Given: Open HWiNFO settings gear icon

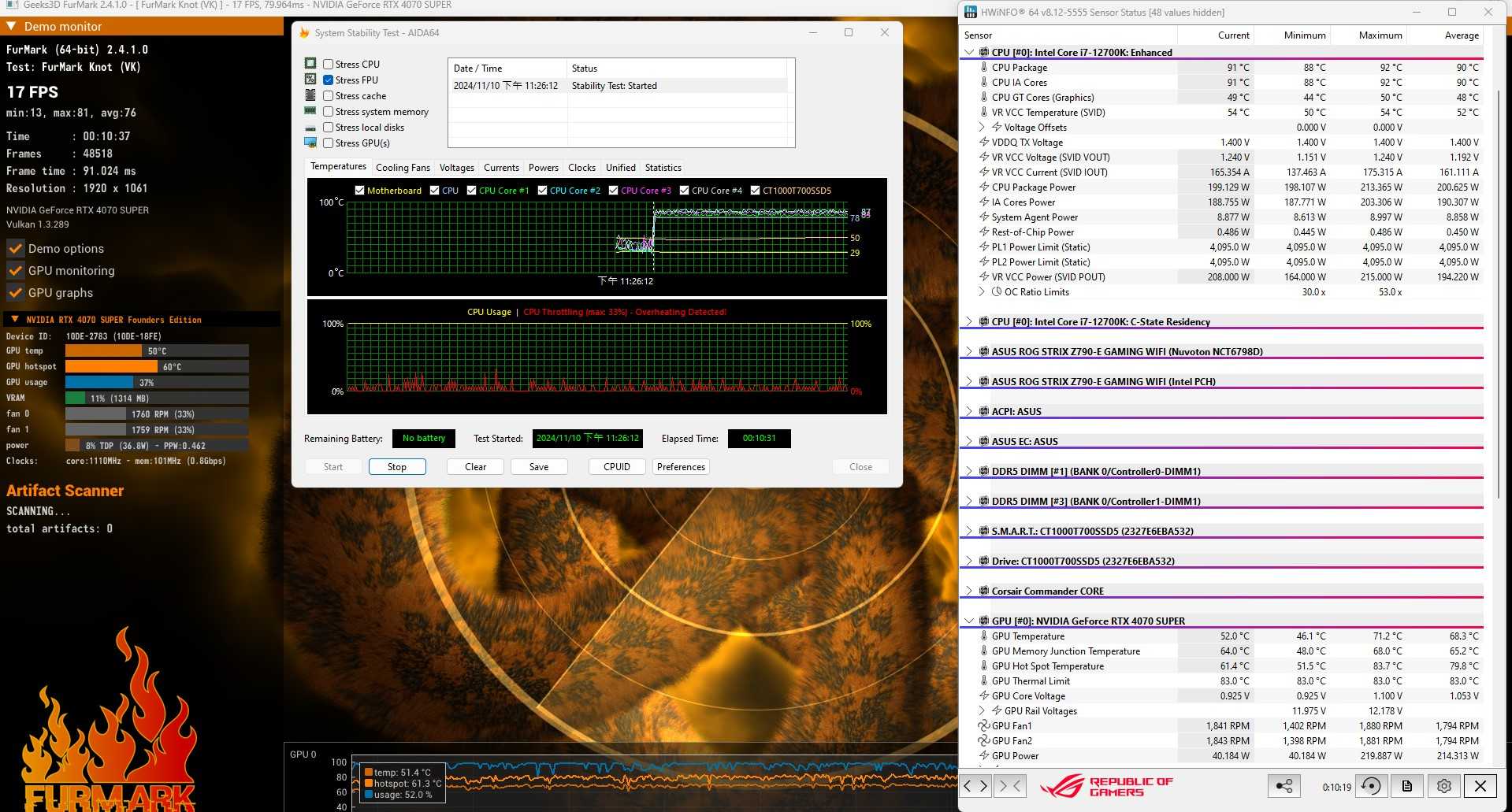Looking at the screenshot, I should [x=1443, y=785].
